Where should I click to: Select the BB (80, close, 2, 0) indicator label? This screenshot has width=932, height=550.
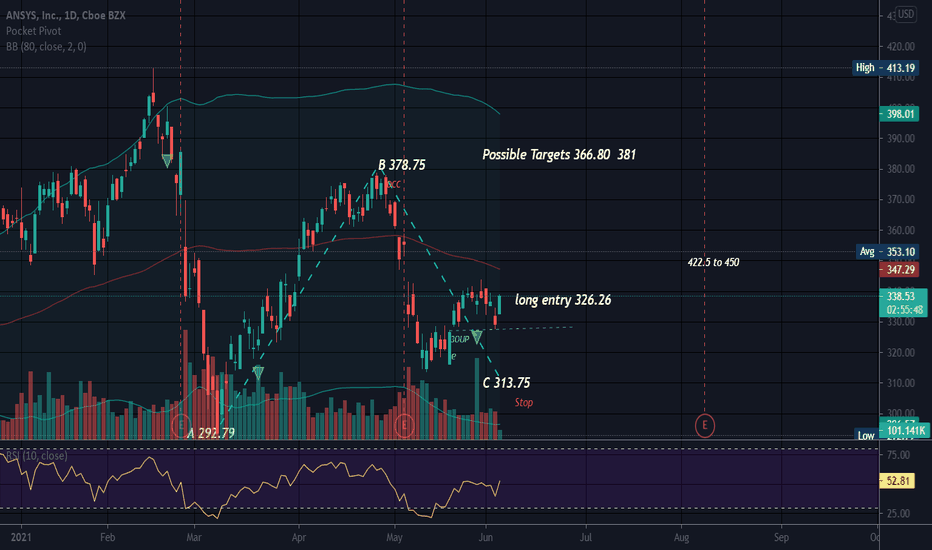click(46, 46)
